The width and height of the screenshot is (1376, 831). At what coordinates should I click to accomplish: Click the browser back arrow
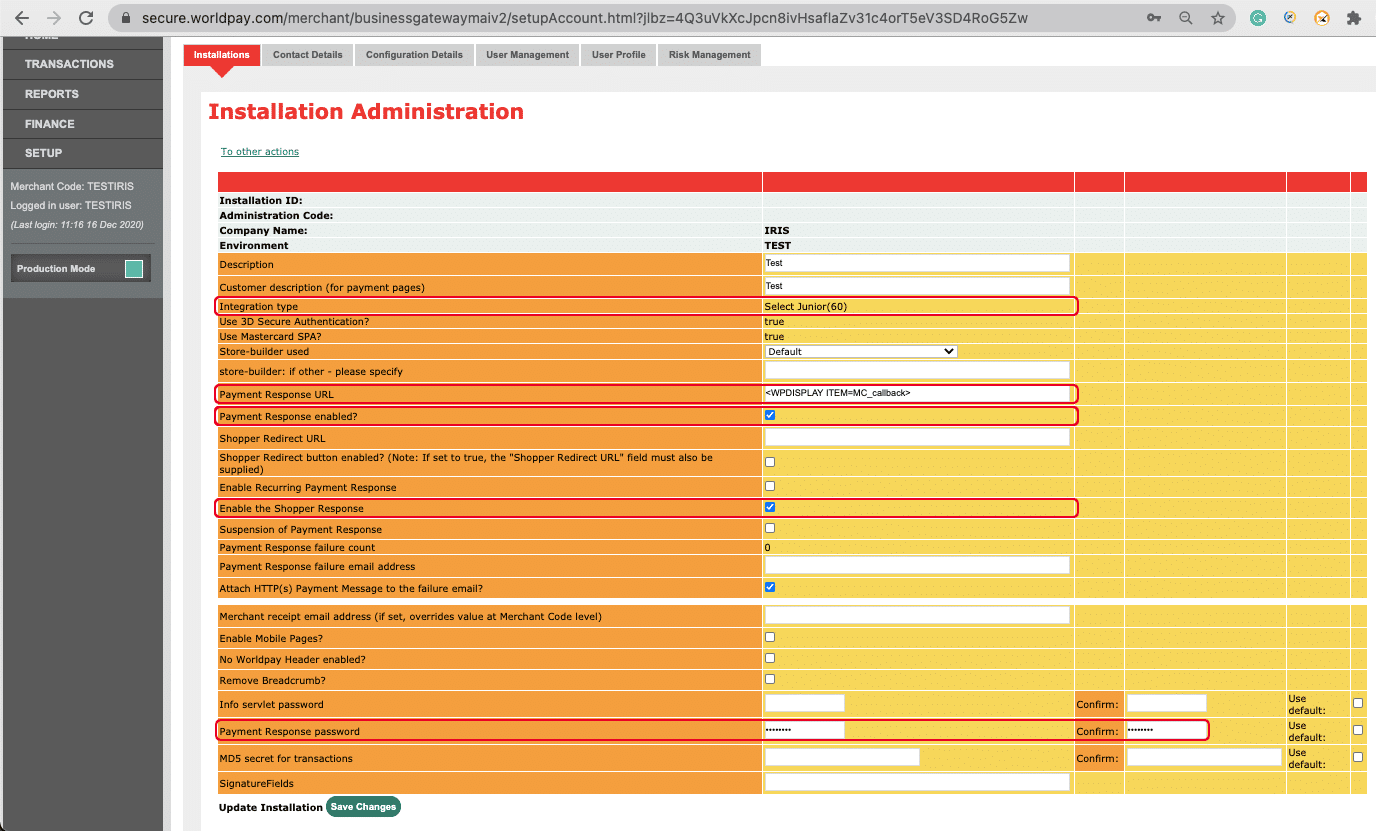[x=22, y=18]
